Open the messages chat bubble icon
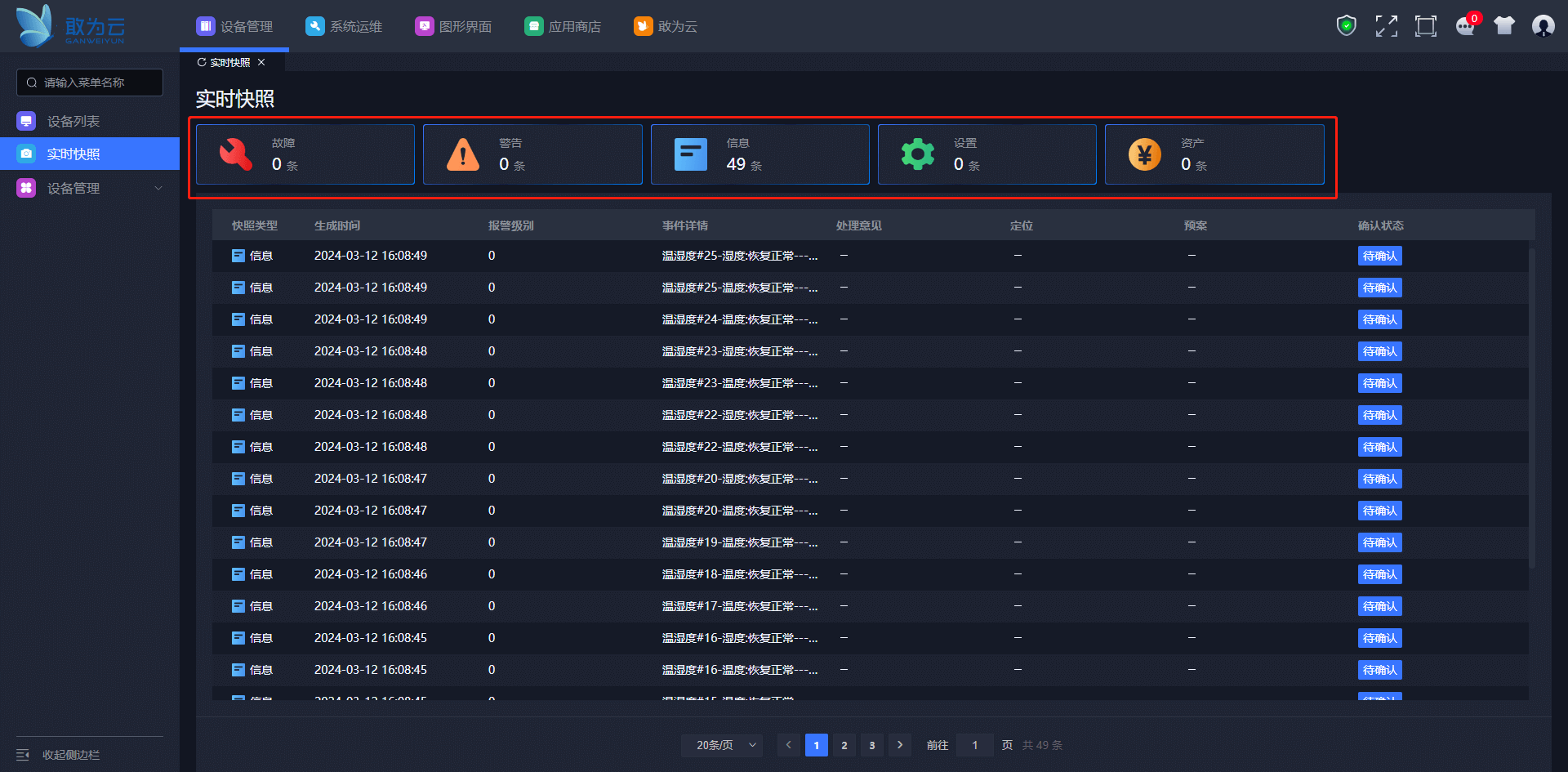This screenshot has width=1568, height=772. tap(1465, 26)
